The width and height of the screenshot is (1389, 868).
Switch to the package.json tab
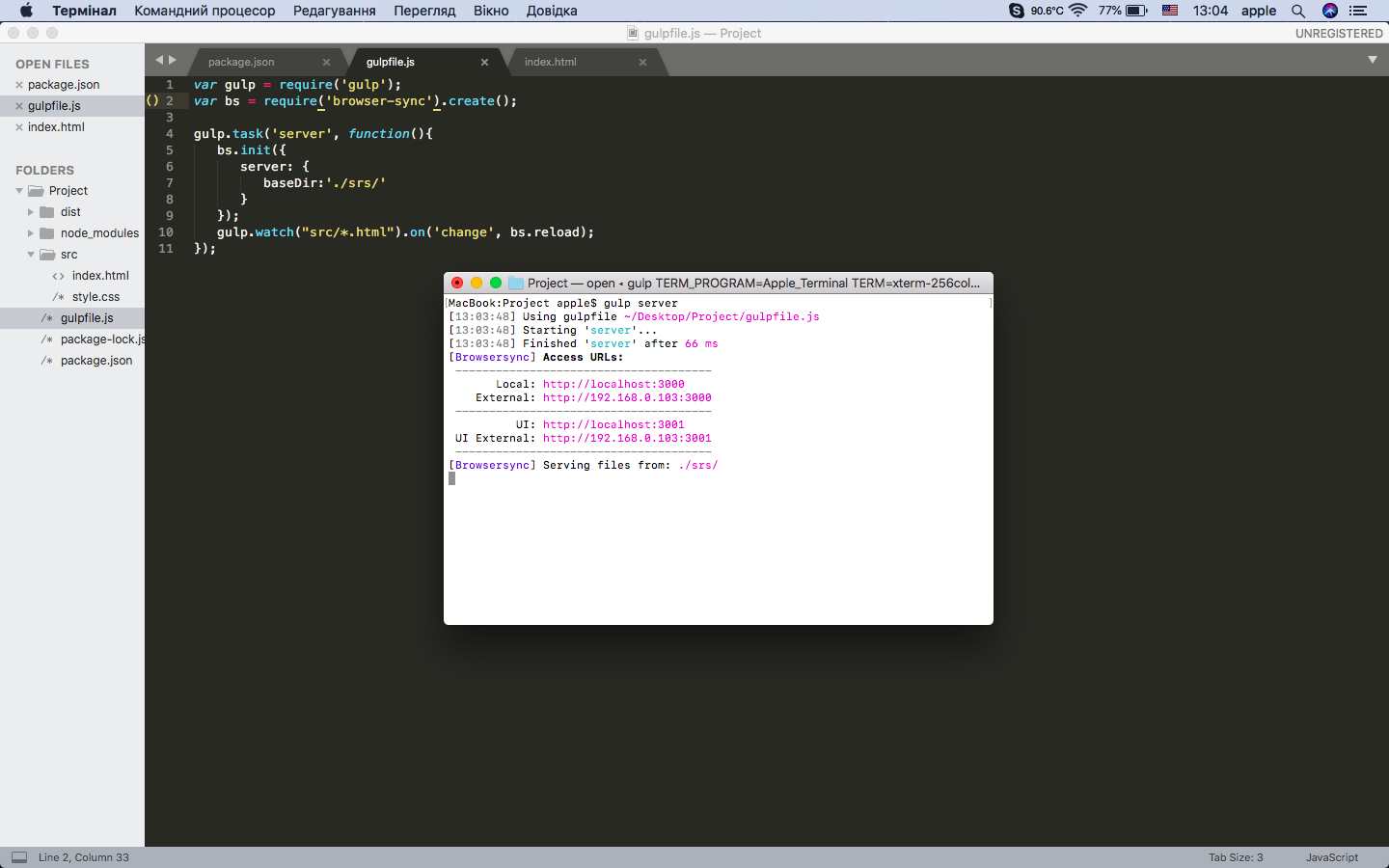[241, 62]
